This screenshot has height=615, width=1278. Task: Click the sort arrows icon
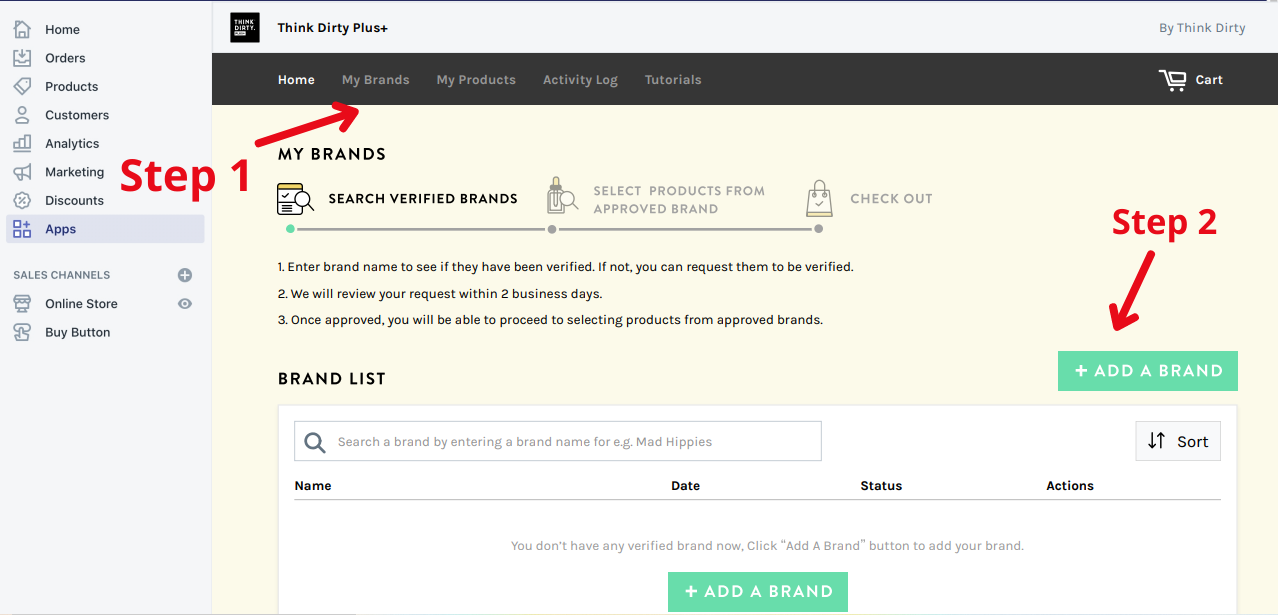click(1156, 441)
